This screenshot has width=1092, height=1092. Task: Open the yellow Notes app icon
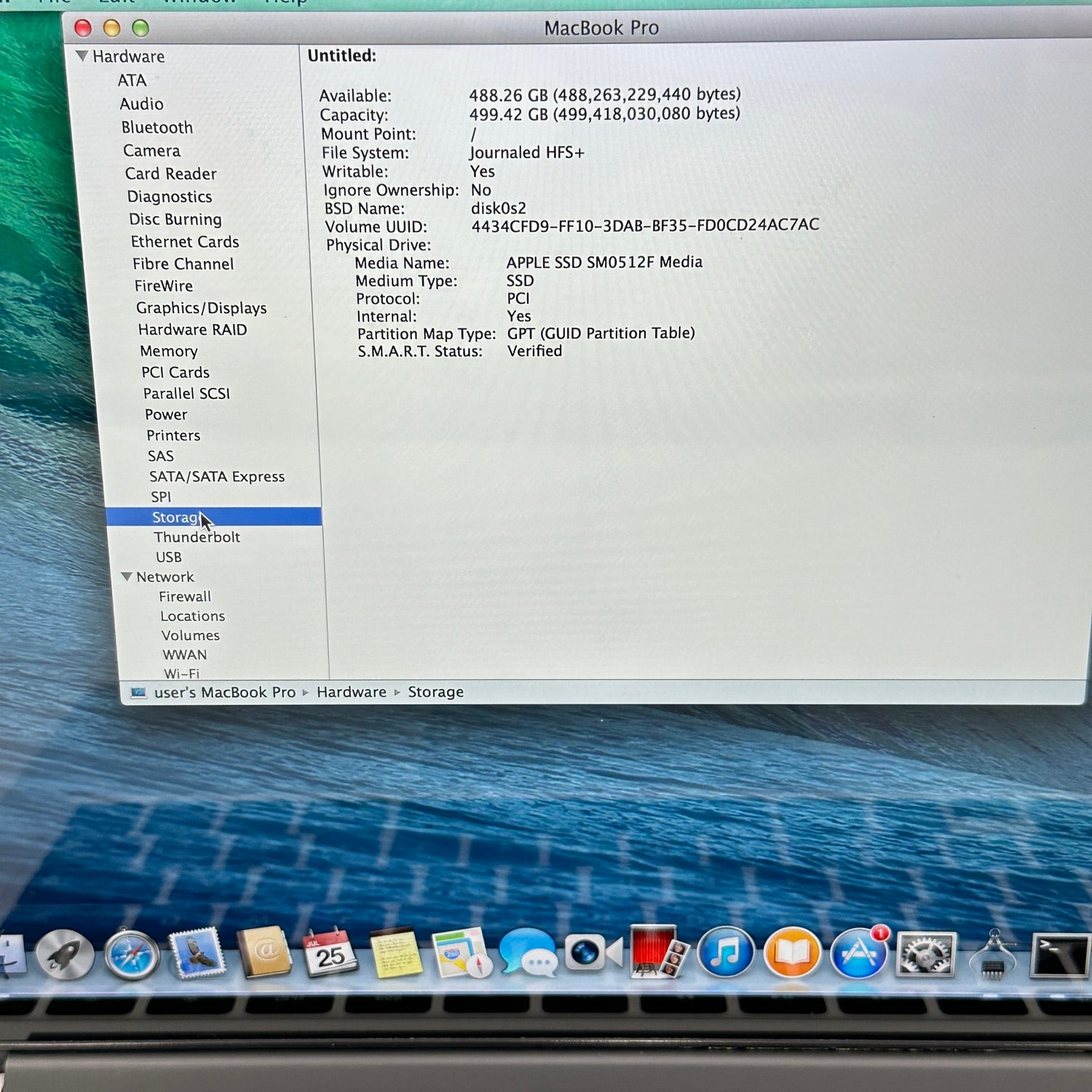click(395, 952)
